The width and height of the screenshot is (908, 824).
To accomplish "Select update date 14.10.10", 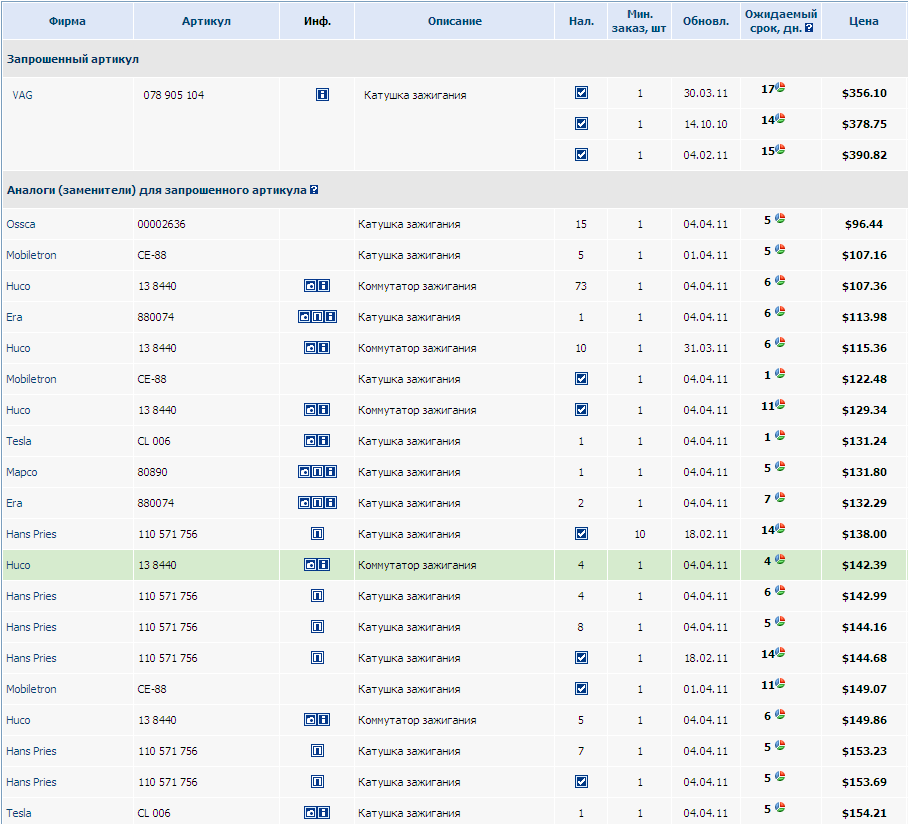I will (x=706, y=124).
